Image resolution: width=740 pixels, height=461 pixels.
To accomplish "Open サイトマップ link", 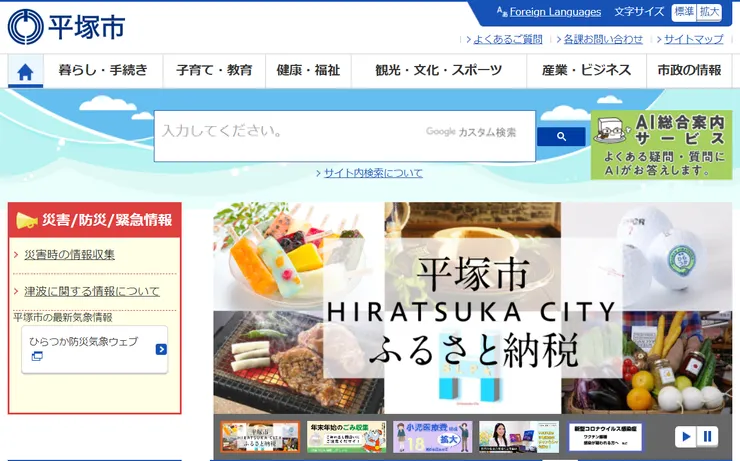I will (694, 39).
